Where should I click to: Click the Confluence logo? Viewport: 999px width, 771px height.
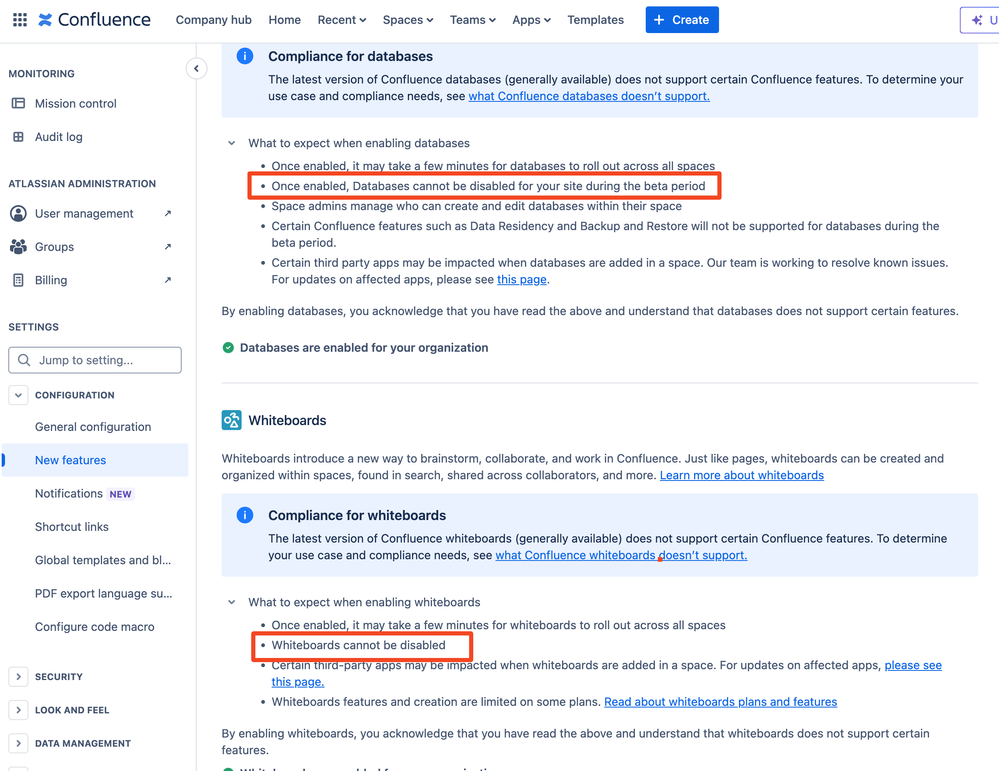pyautogui.click(x=94, y=20)
